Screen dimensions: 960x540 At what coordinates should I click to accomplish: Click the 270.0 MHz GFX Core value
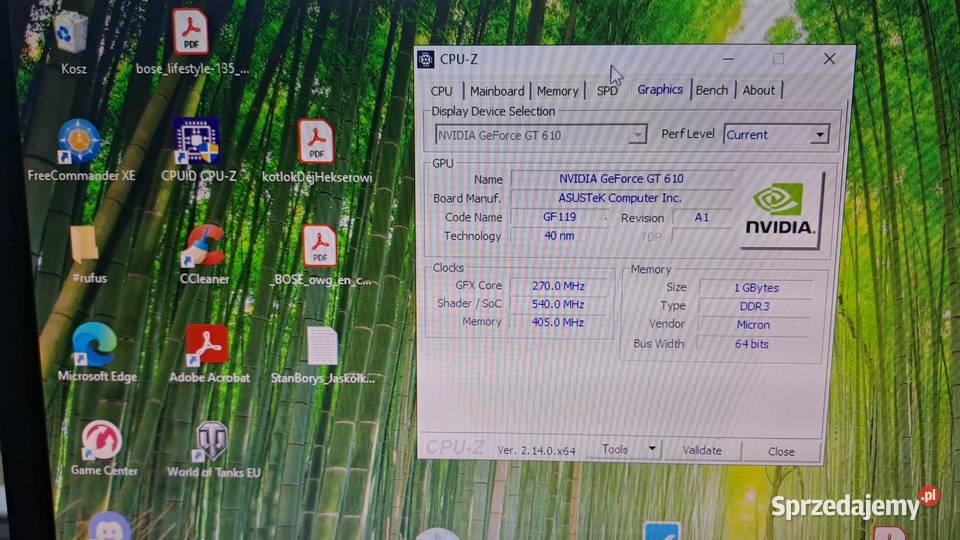click(x=558, y=286)
